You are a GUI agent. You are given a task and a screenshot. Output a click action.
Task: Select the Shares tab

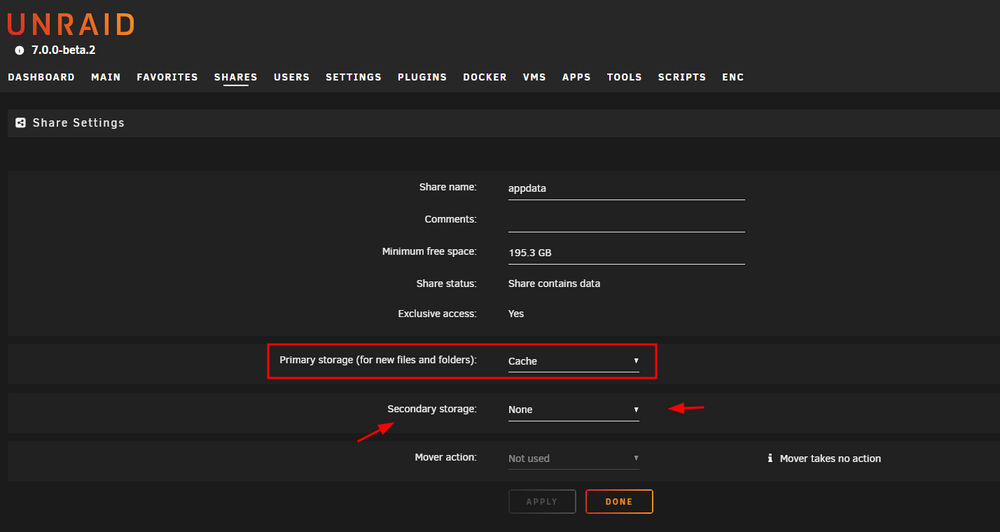click(236, 77)
